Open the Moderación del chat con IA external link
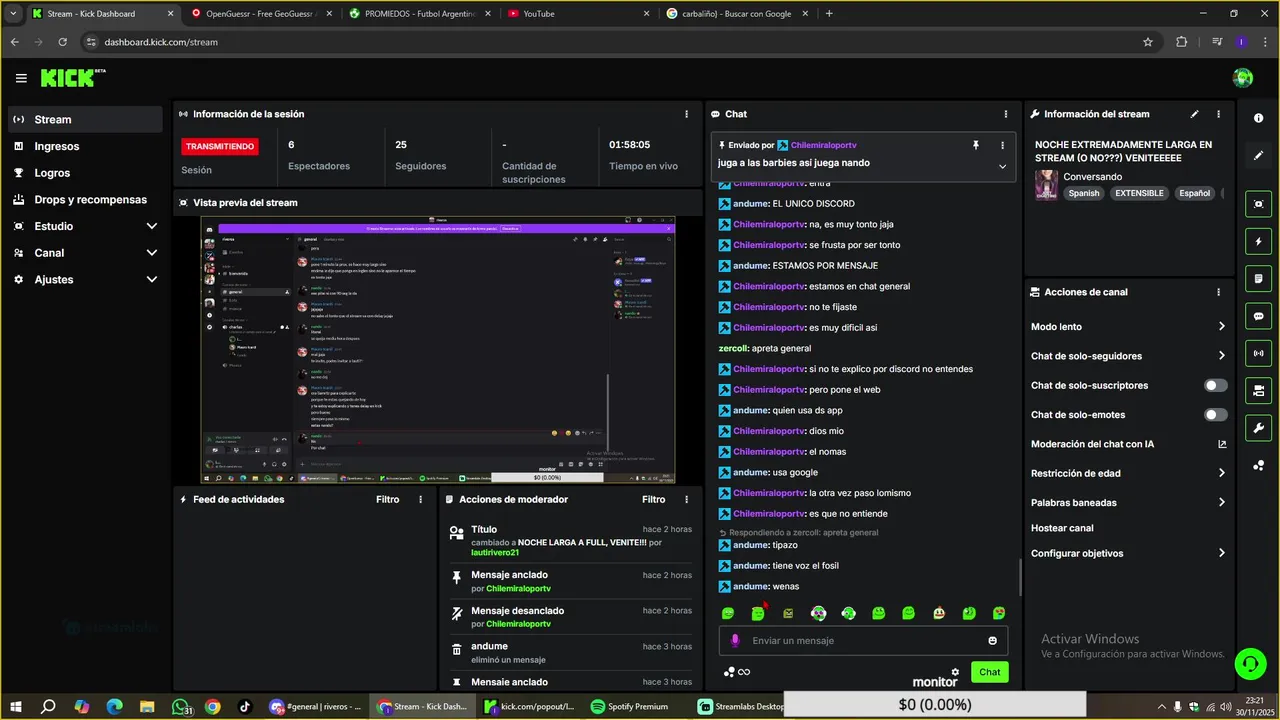 point(1222,444)
